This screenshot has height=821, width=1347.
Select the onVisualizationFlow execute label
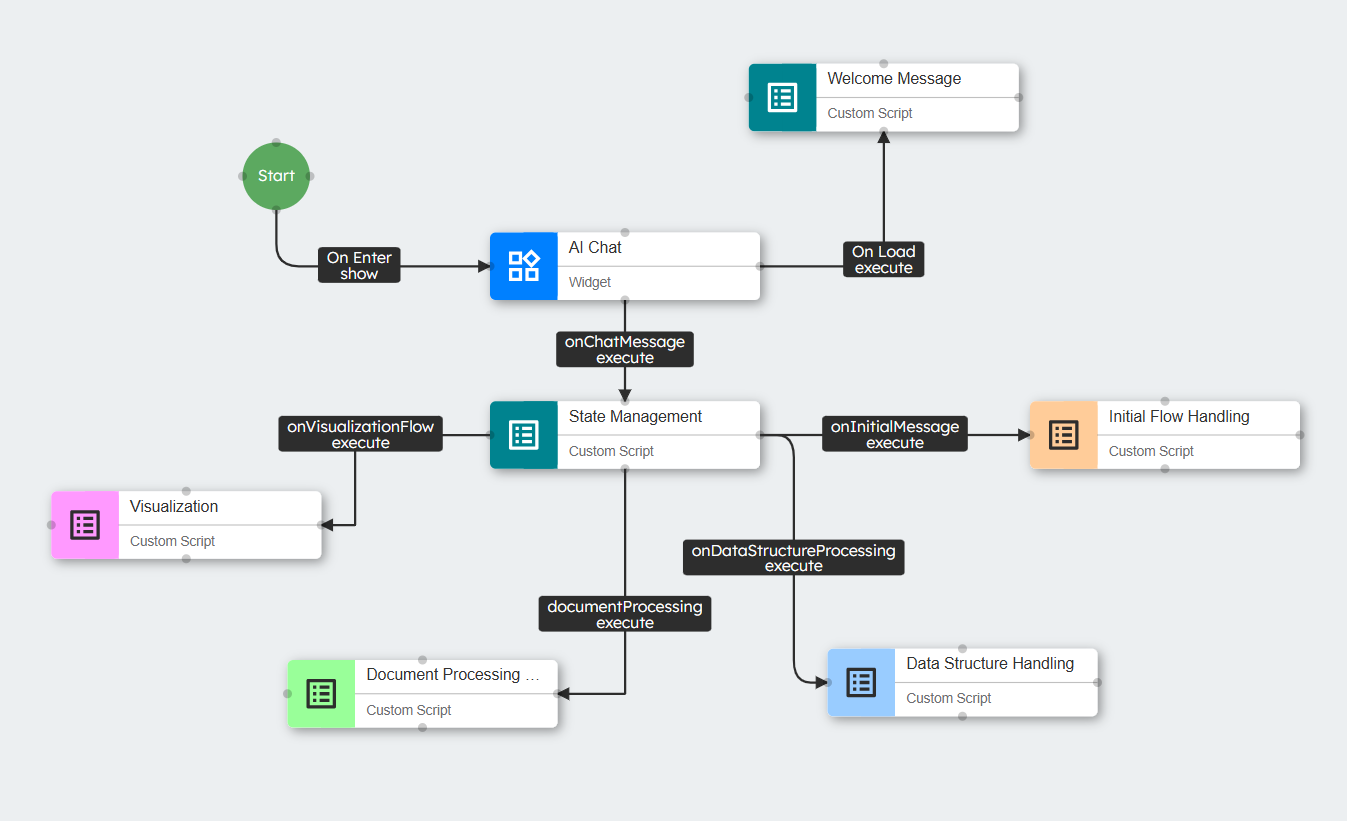[360, 434]
